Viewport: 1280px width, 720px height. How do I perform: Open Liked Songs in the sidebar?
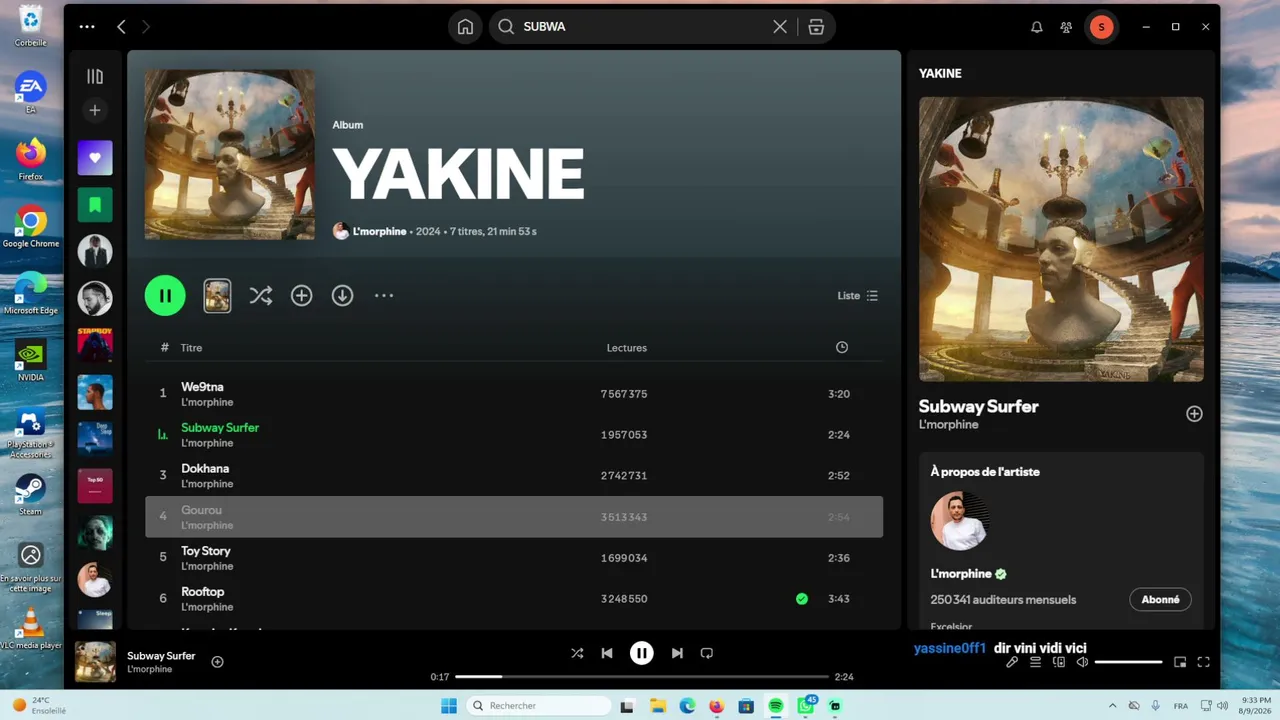(95, 158)
